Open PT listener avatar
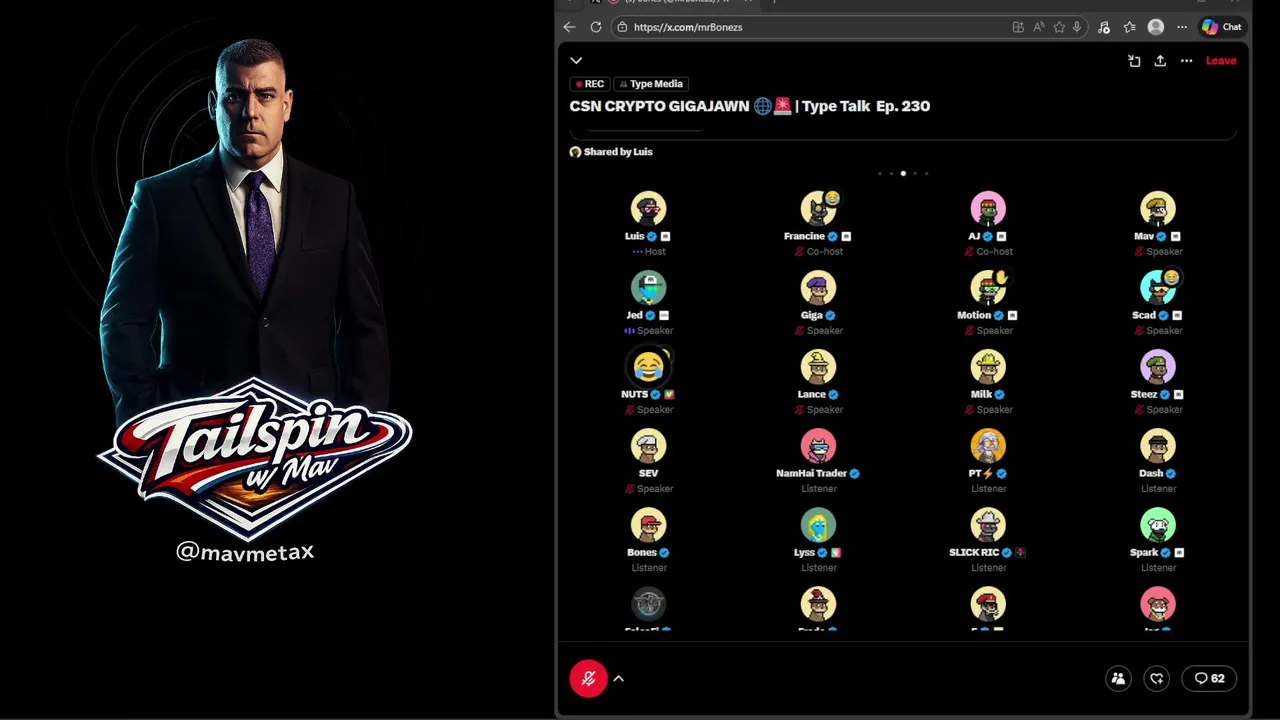Viewport: 1280px width, 720px height. 988,445
